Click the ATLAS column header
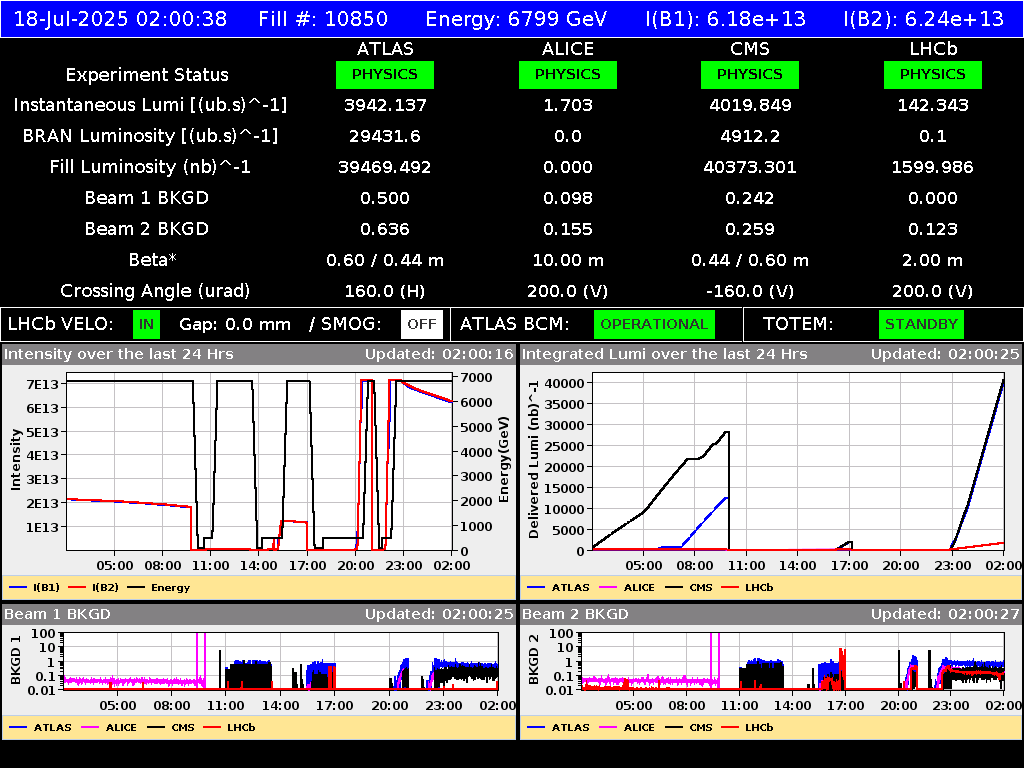 point(385,49)
